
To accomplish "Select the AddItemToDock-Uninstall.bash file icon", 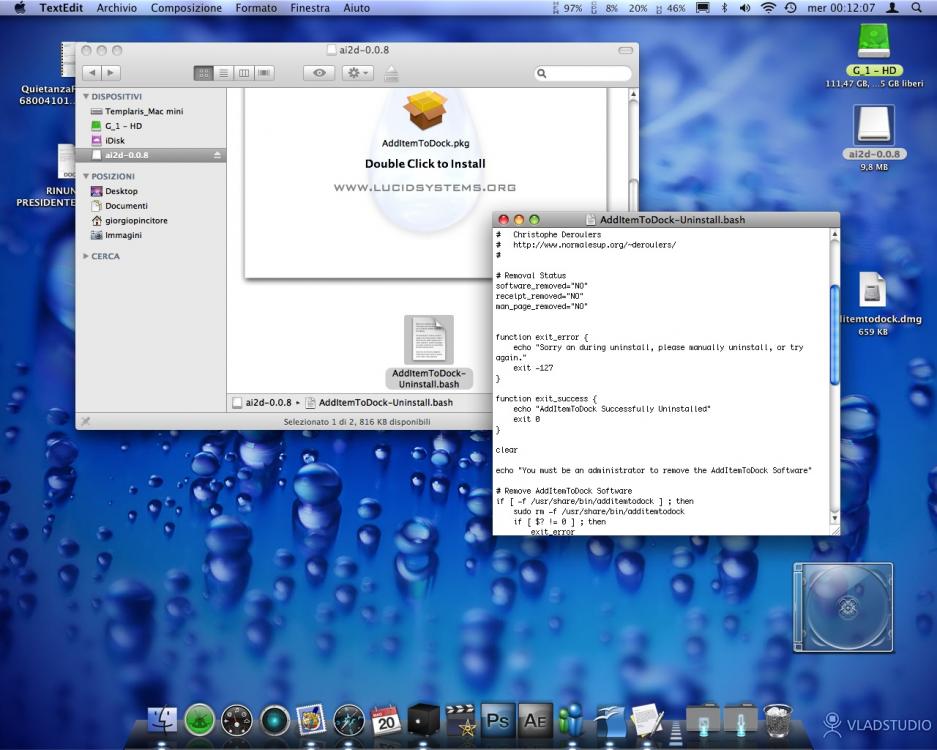I will [x=429, y=339].
